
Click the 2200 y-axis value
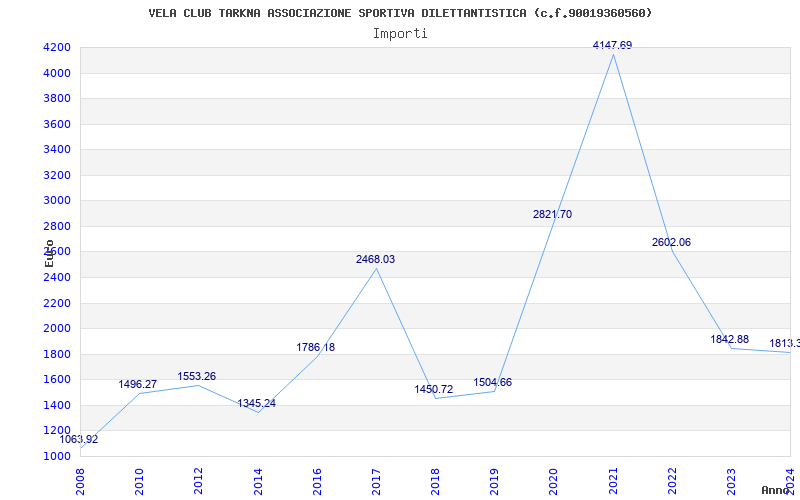coord(58,304)
